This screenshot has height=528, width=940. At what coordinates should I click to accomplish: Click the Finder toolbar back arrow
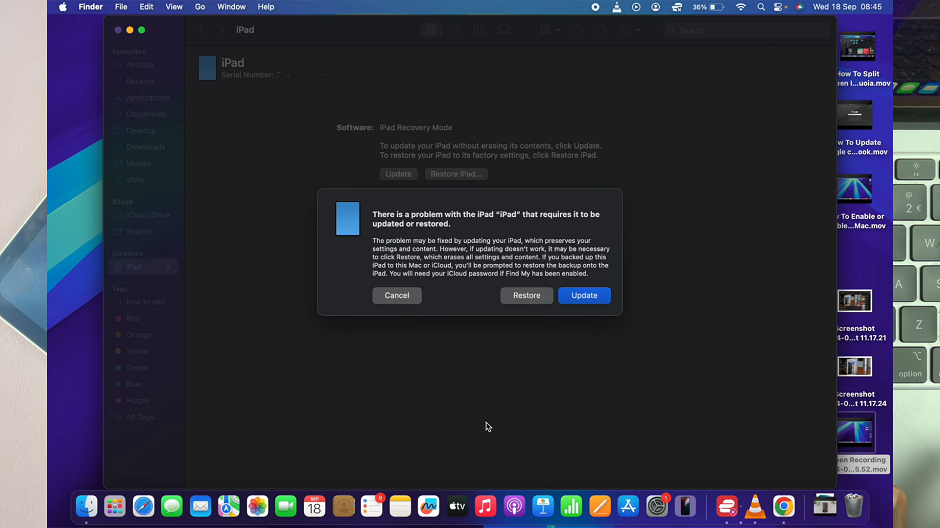[201, 30]
